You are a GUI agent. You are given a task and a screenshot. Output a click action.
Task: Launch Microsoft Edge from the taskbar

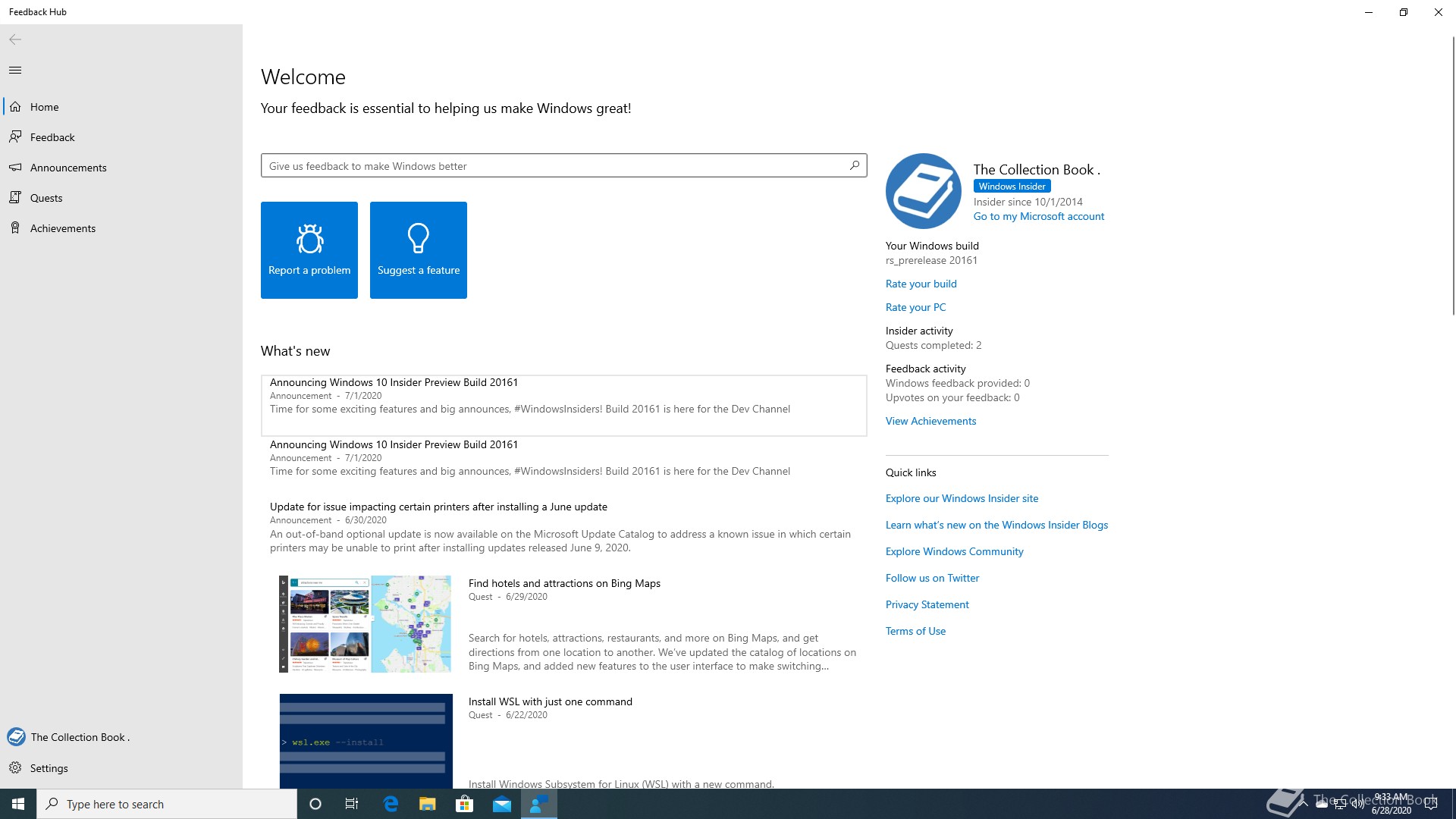[x=391, y=804]
